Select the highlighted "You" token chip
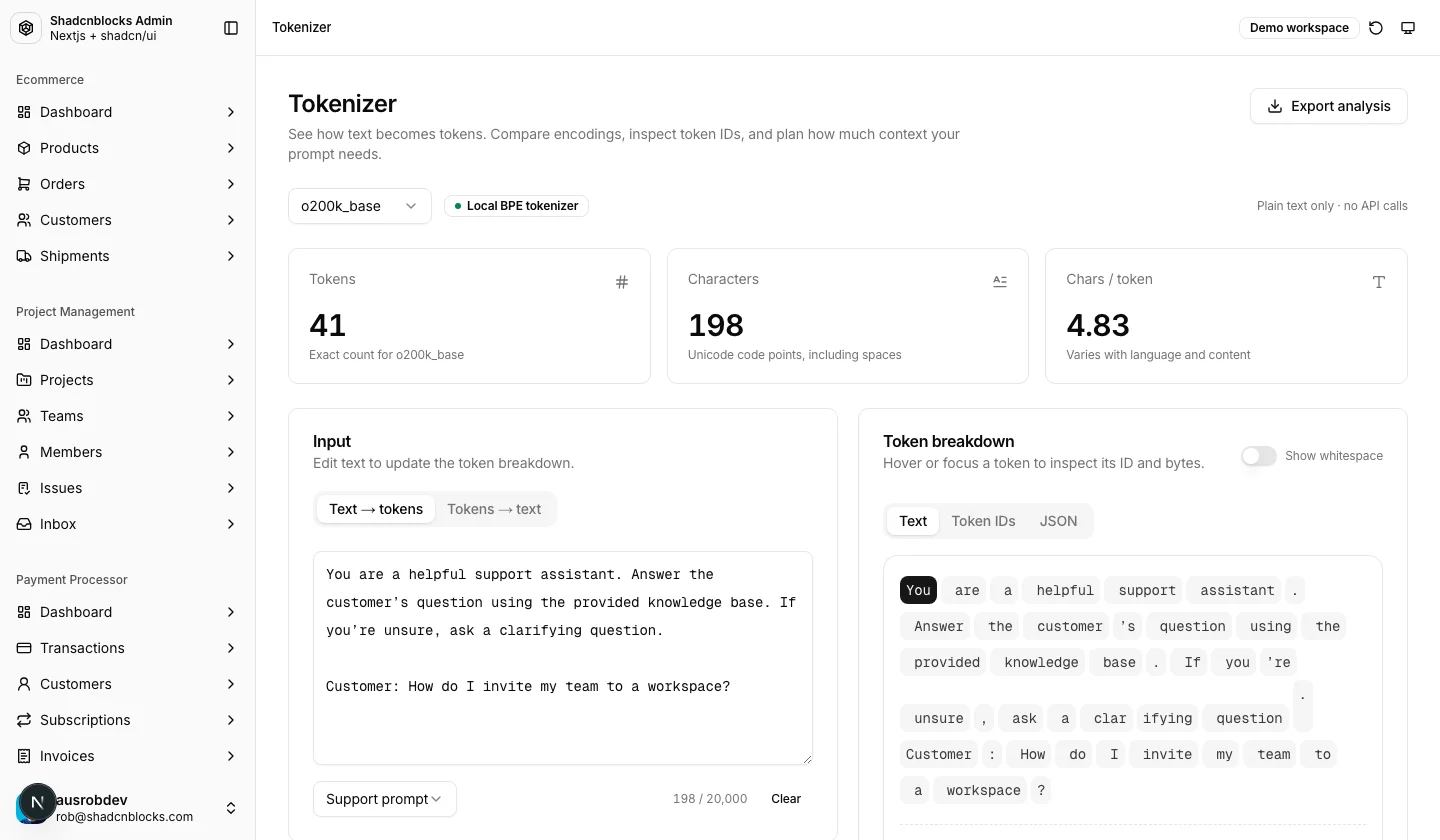Viewport: 1440px width, 840px height. click(918, 590)
